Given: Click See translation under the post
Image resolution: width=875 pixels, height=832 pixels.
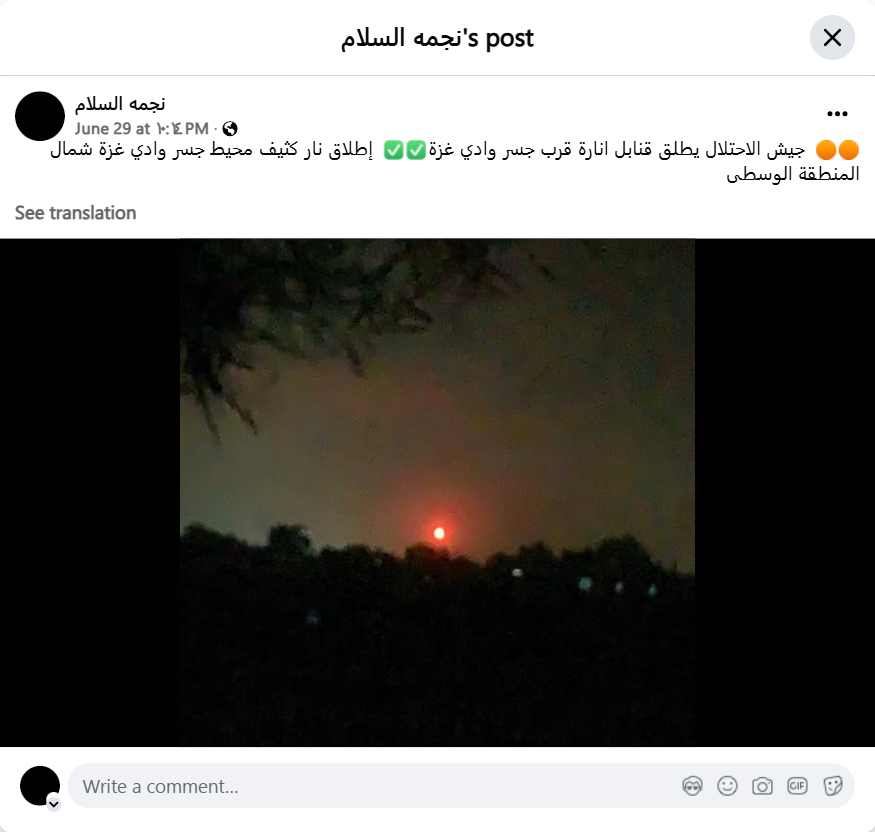Looking at the screenshot, I should point(75,213).
